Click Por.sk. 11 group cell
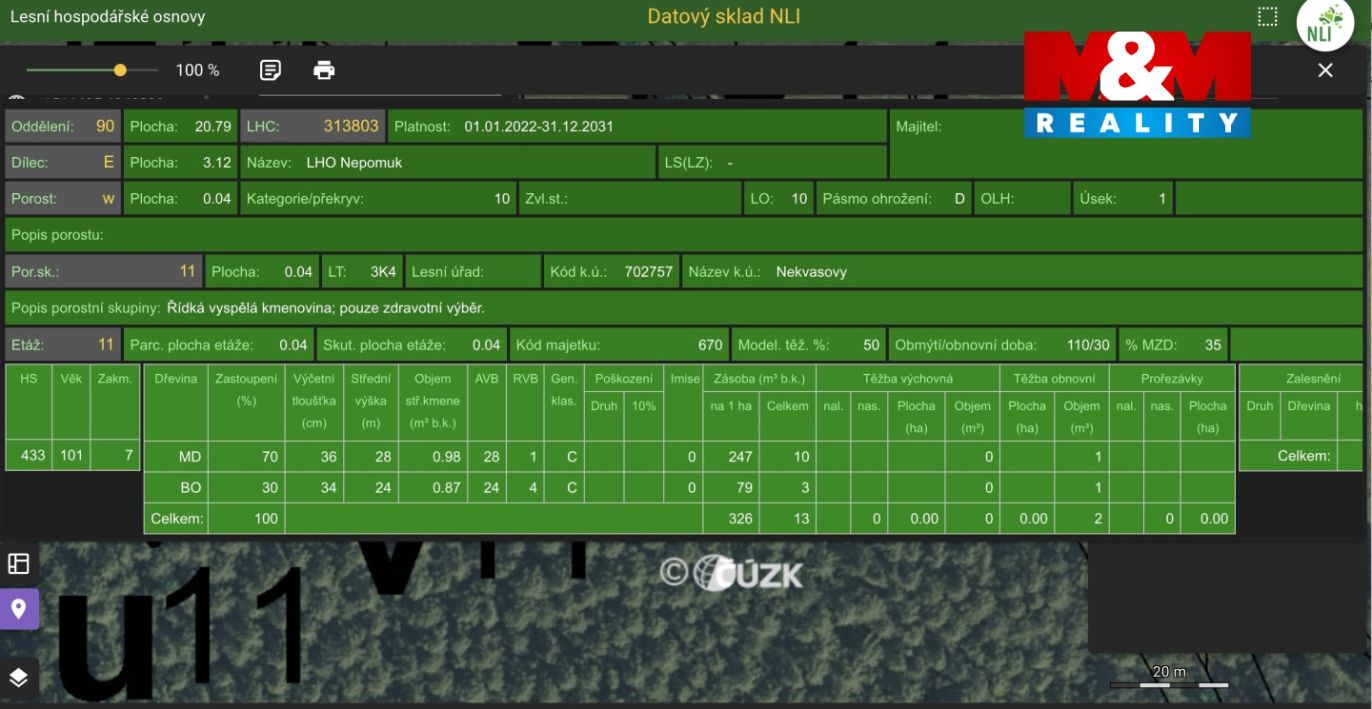The image size is (1372, 709). pyautogui.click(x=104, y=271)
